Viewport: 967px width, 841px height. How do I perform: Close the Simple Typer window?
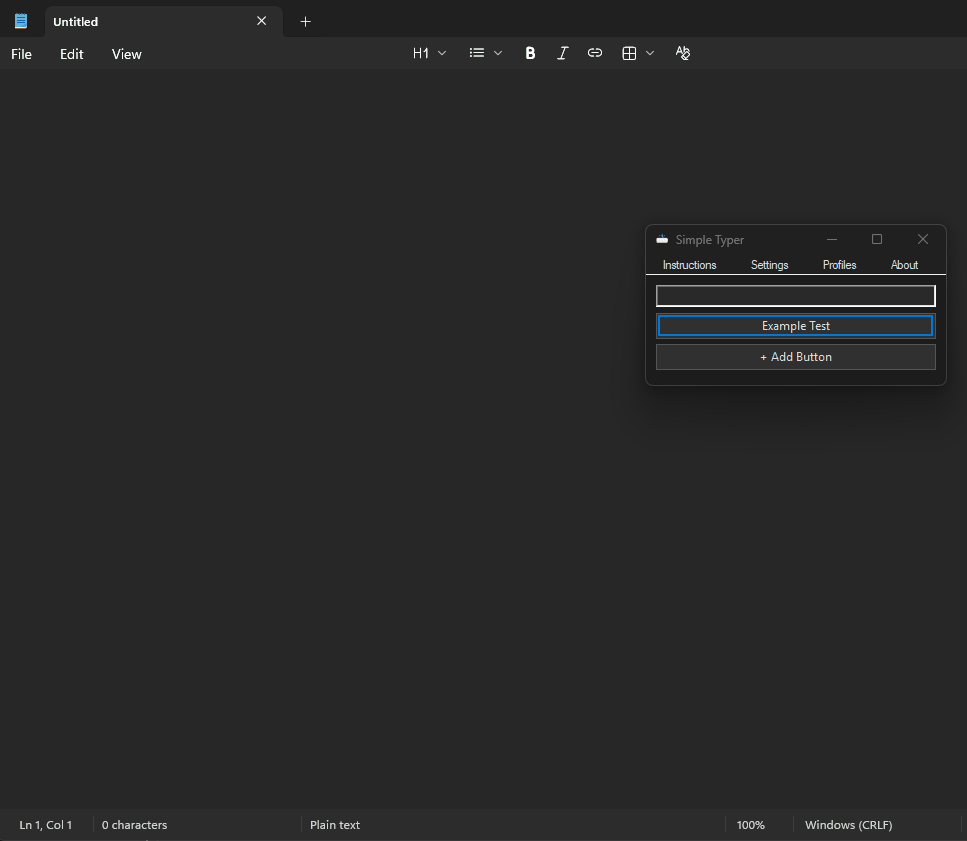923,239
